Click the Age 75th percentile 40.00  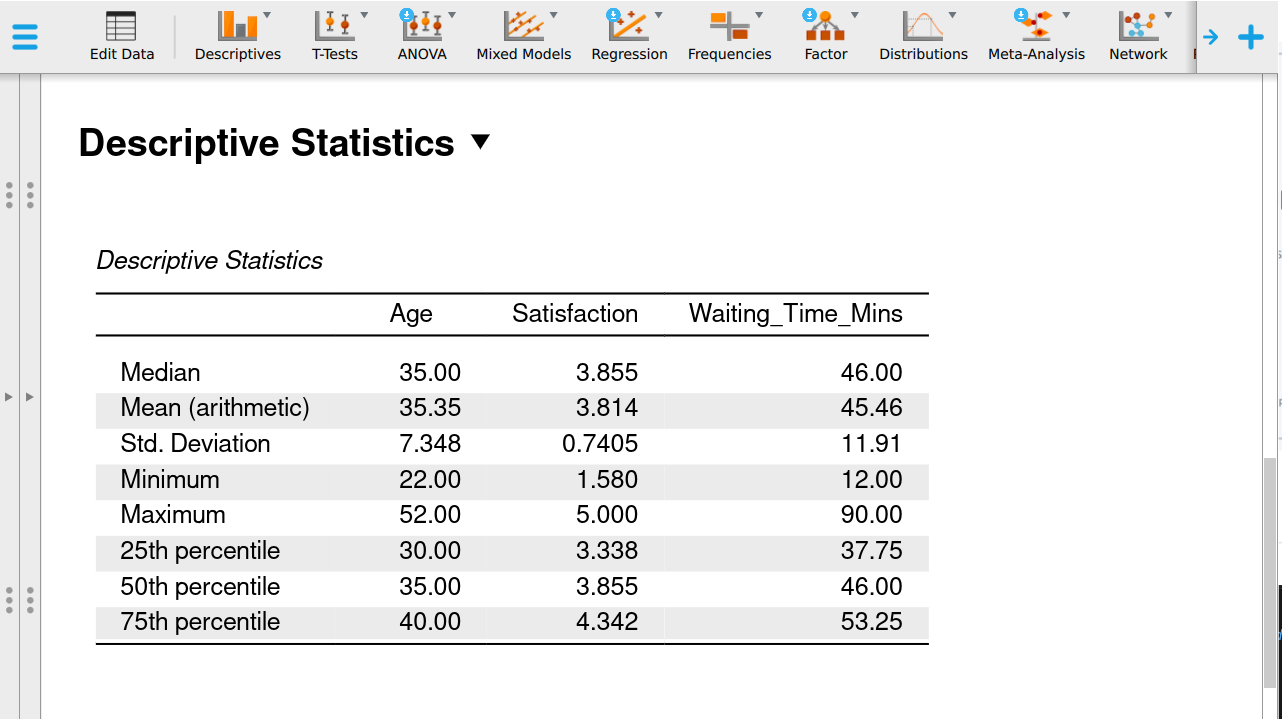pos(430,622)
